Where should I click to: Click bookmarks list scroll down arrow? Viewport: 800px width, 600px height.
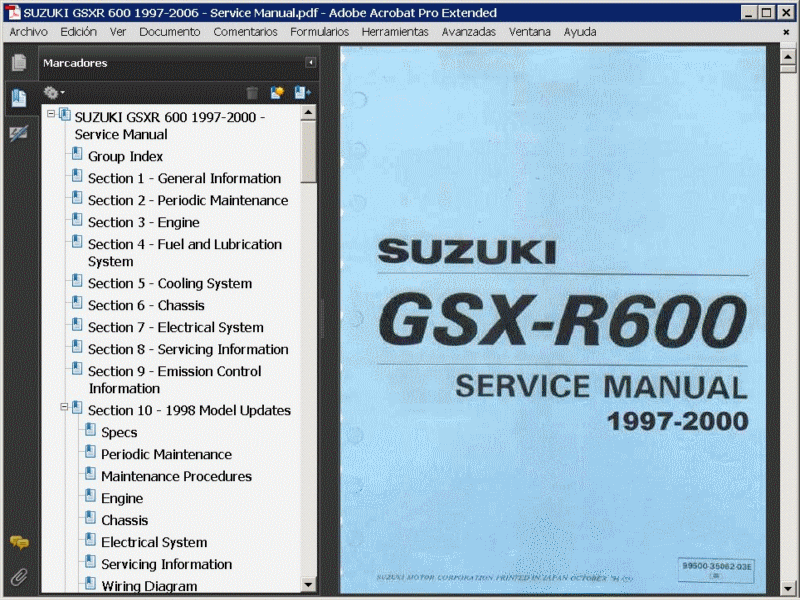308,584
